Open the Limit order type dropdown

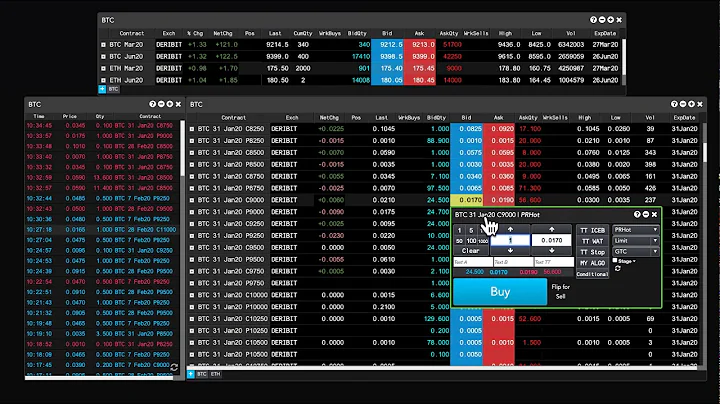(636, 241)
